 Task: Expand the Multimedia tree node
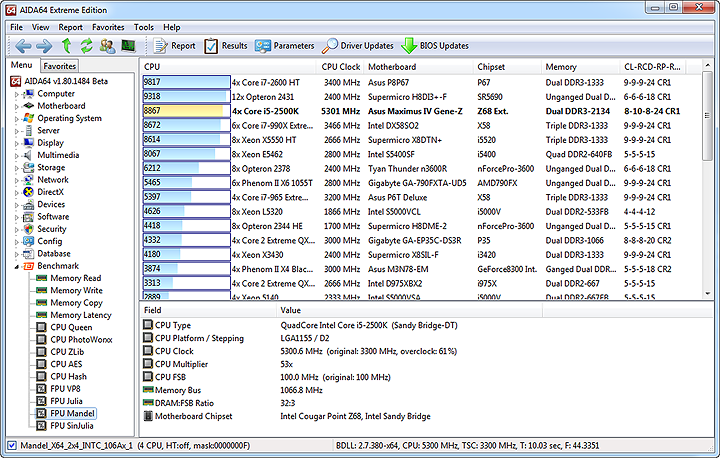pos(17,156)
